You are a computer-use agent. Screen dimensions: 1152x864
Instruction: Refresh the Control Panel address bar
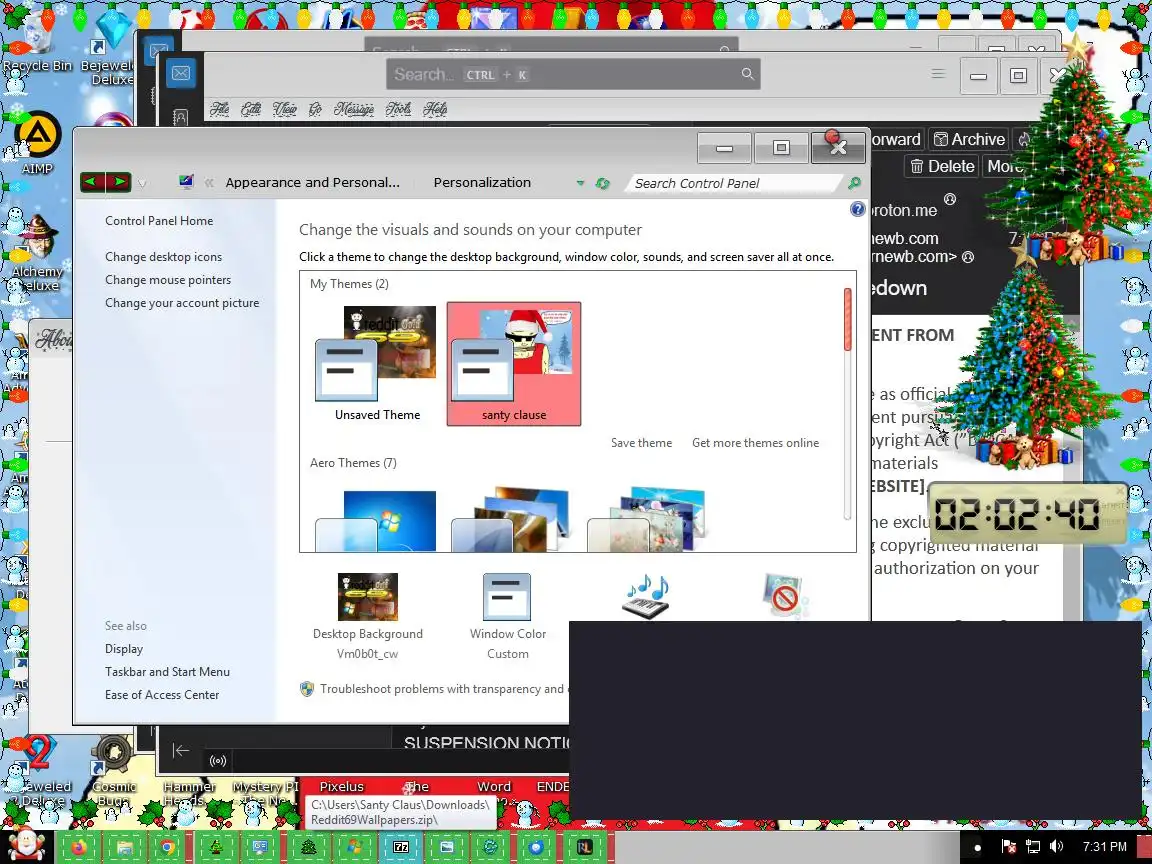tap(602, 183)
